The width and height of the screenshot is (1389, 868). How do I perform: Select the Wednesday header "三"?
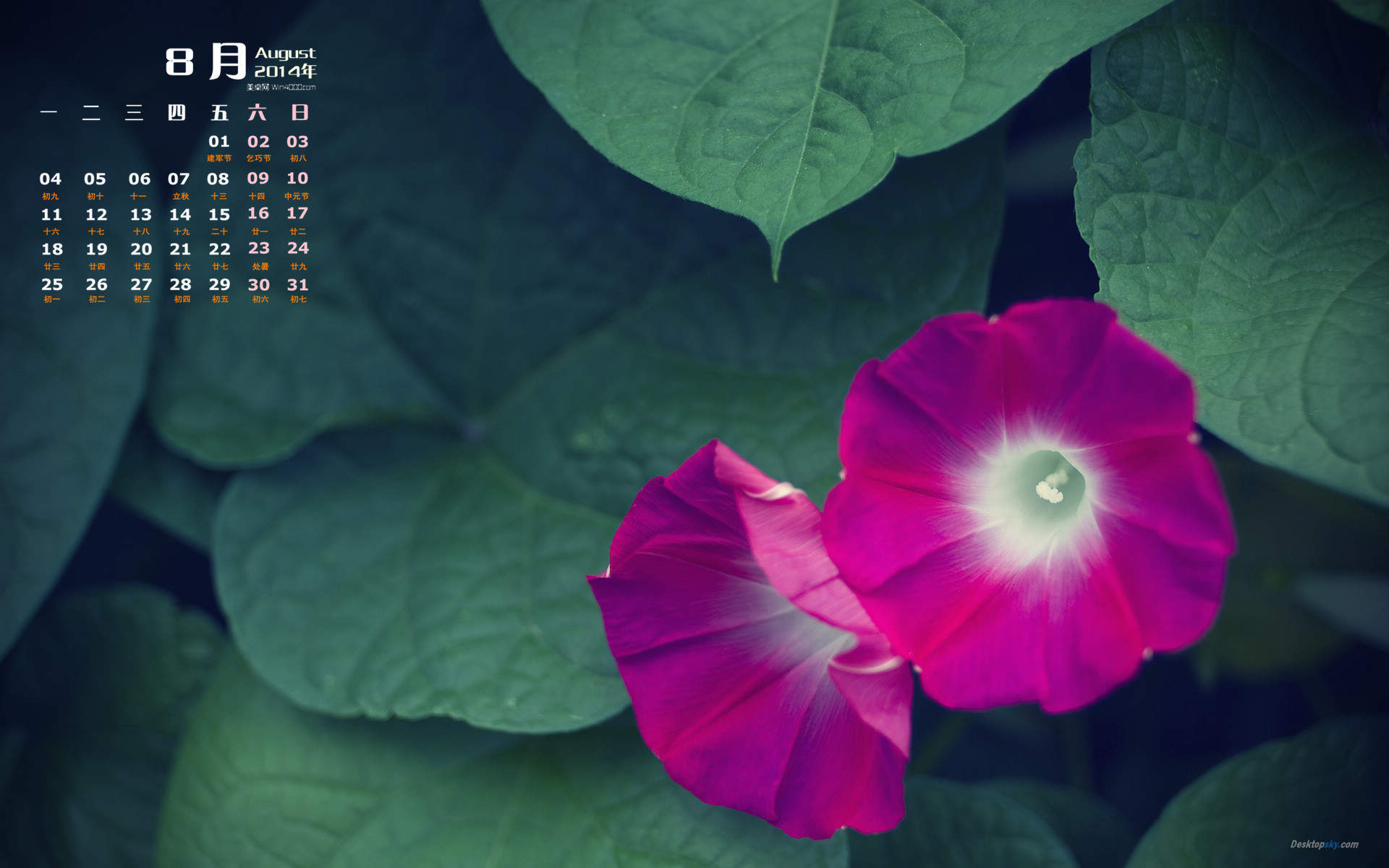tap(134, 112)
